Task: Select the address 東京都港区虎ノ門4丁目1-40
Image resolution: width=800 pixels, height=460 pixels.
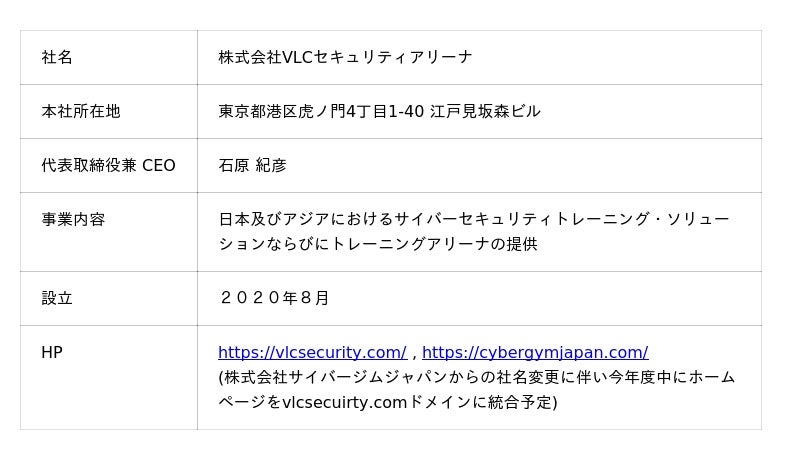Action: pyautogui.click(x=321, y=111)
